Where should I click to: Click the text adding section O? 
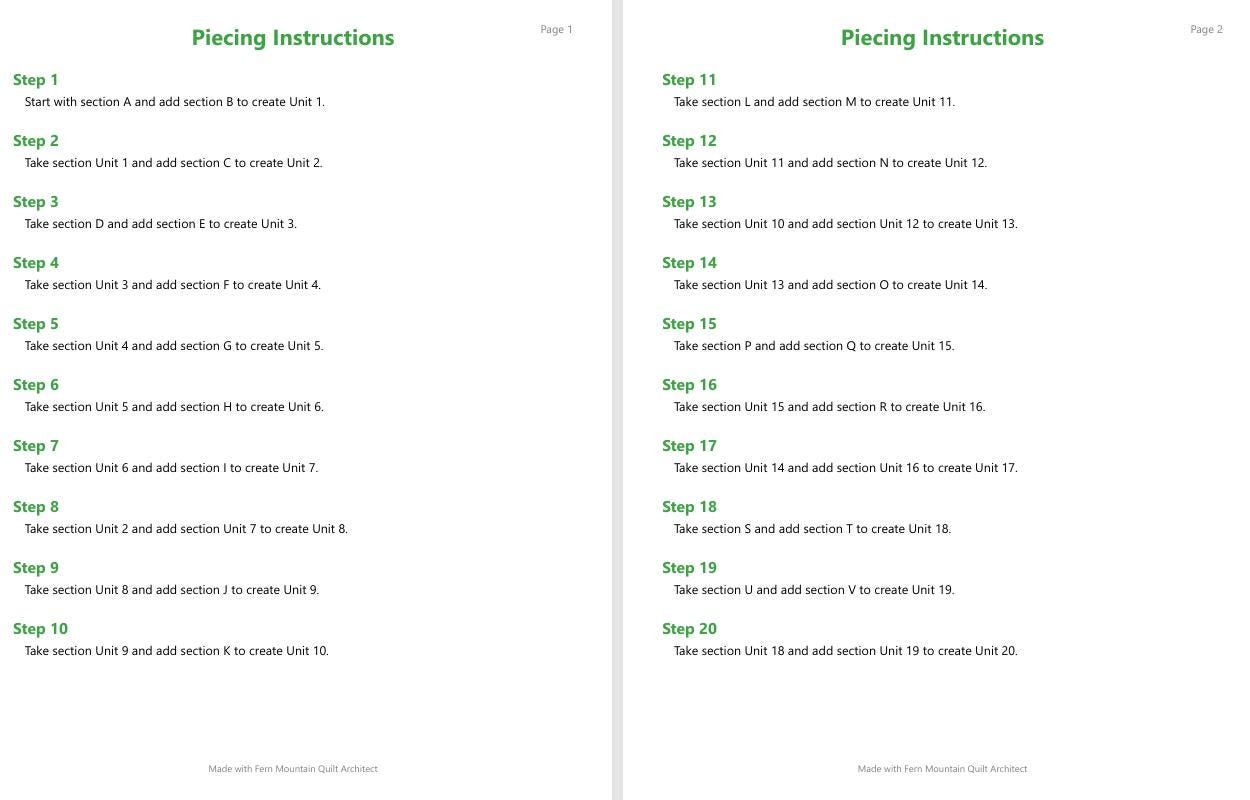[x=830, y=285]
